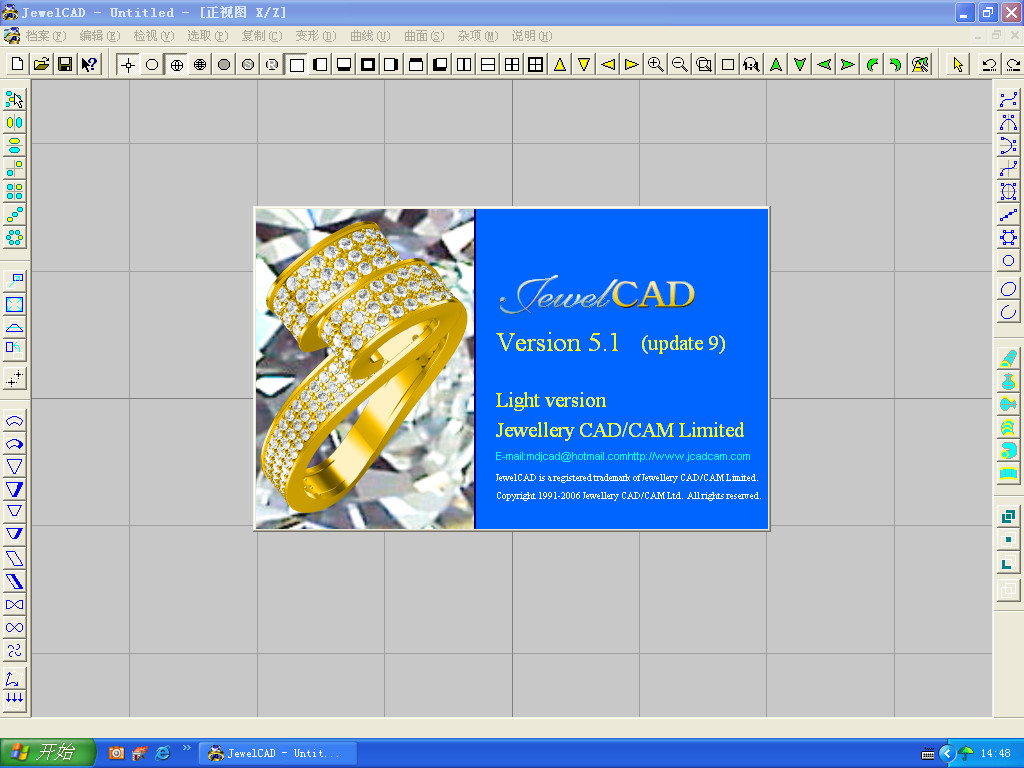1024x768 pixels.
Task: Click the crosshair display mode icon
Action: pos(128,64)
